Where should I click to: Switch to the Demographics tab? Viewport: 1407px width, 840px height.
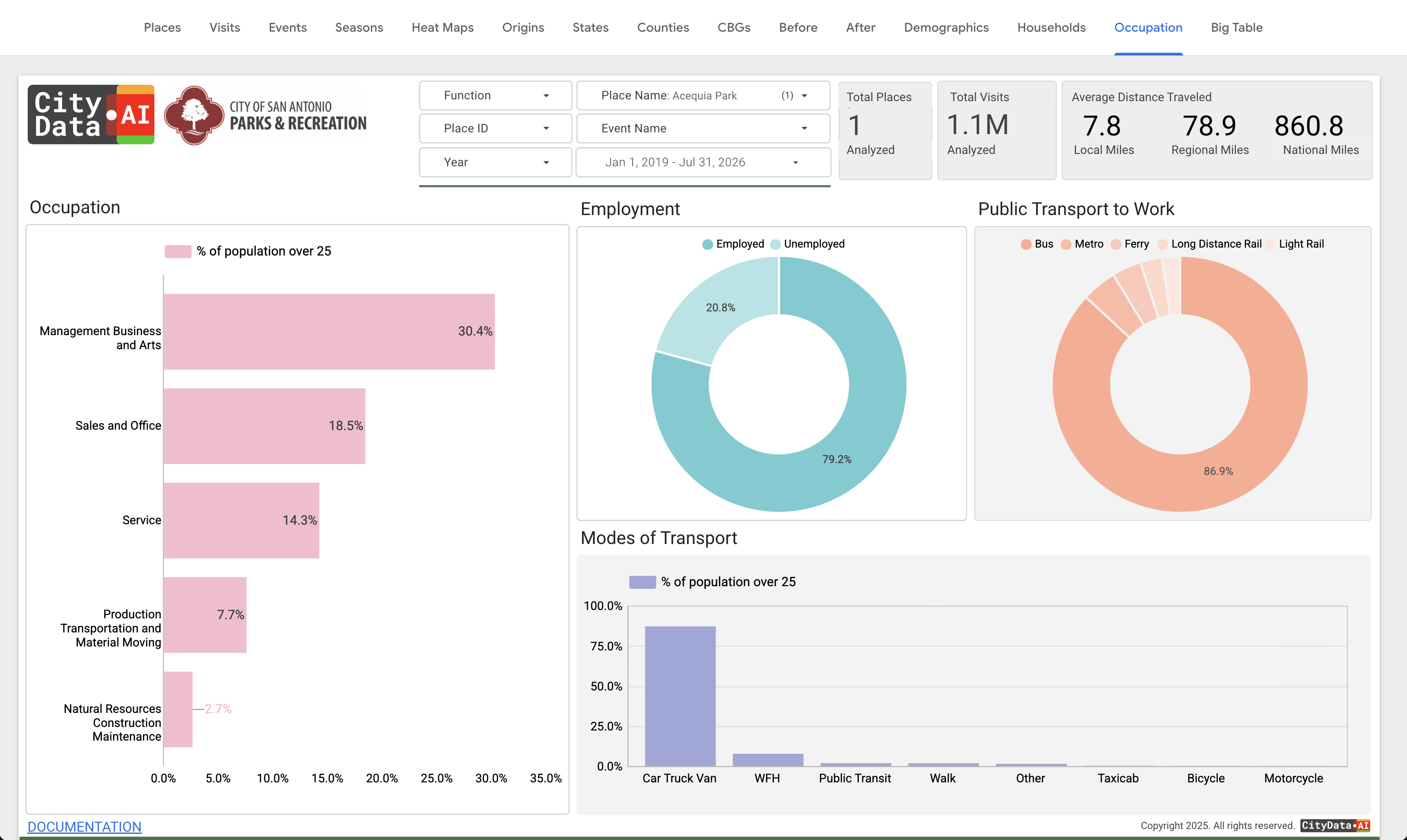pos(946,27)
